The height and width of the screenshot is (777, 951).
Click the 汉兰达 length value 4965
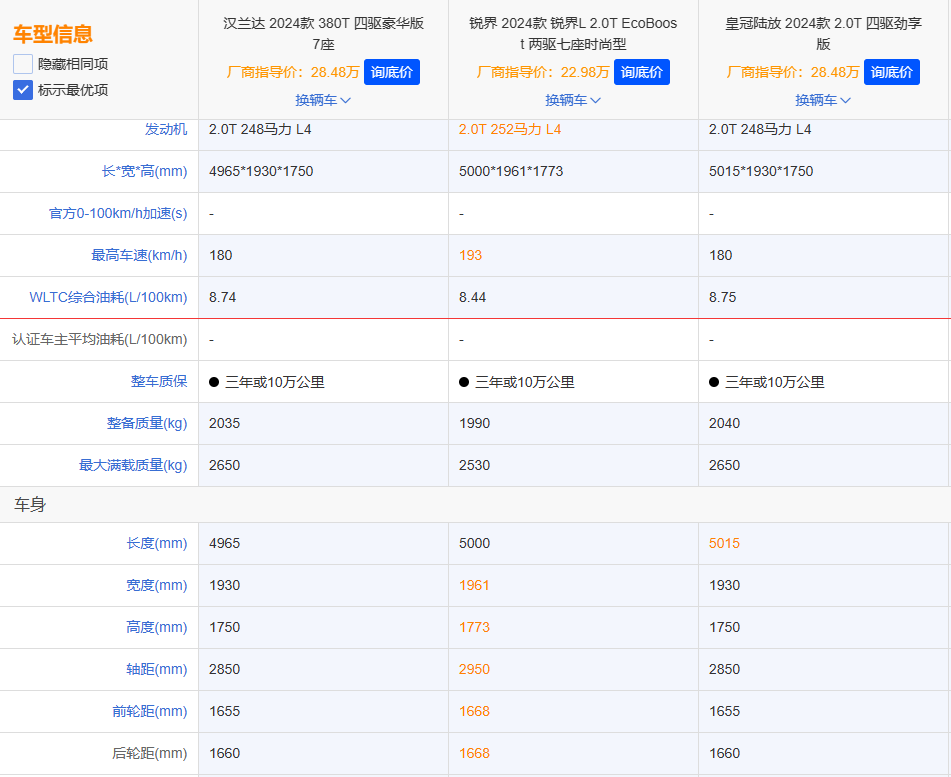224,543
